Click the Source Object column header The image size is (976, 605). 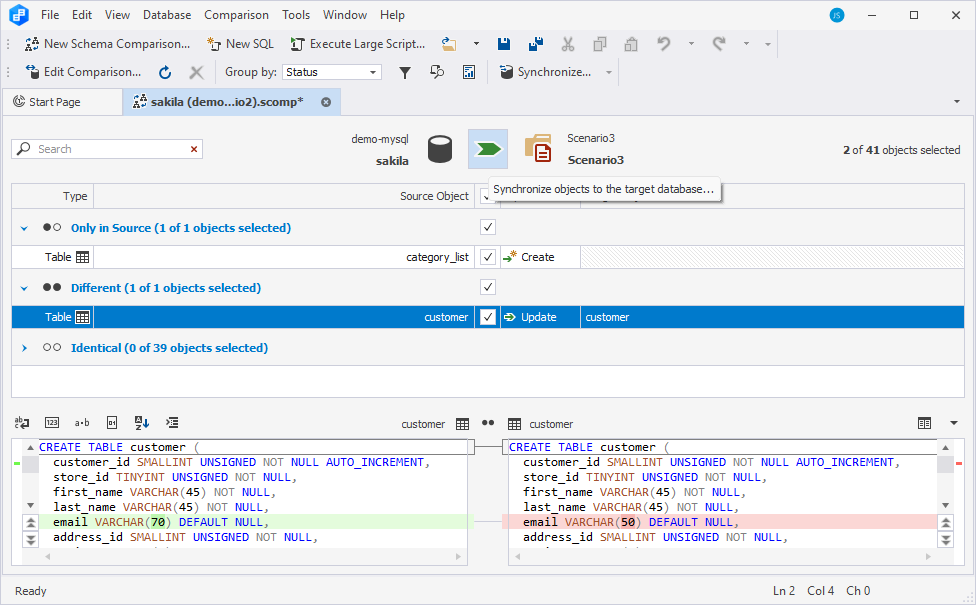tap(284, 196)
